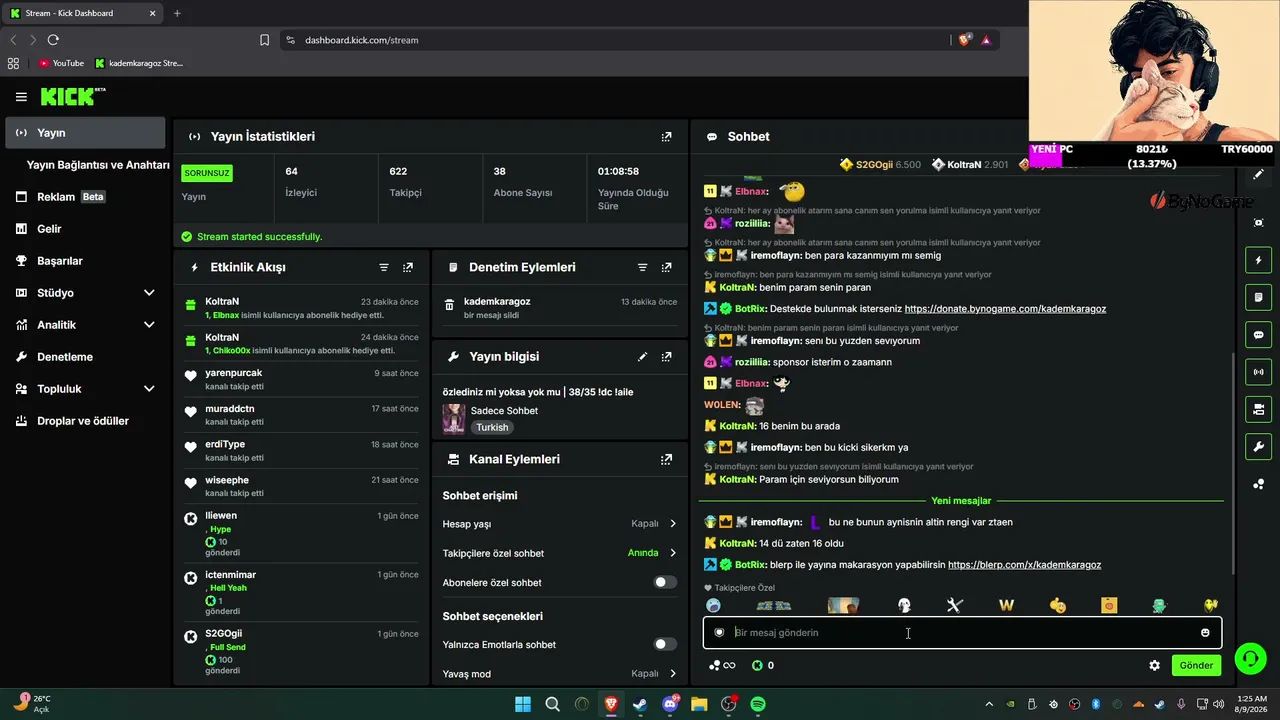Insert the gold W emote
The image size is (1280, 720).
pos(1006,606)
